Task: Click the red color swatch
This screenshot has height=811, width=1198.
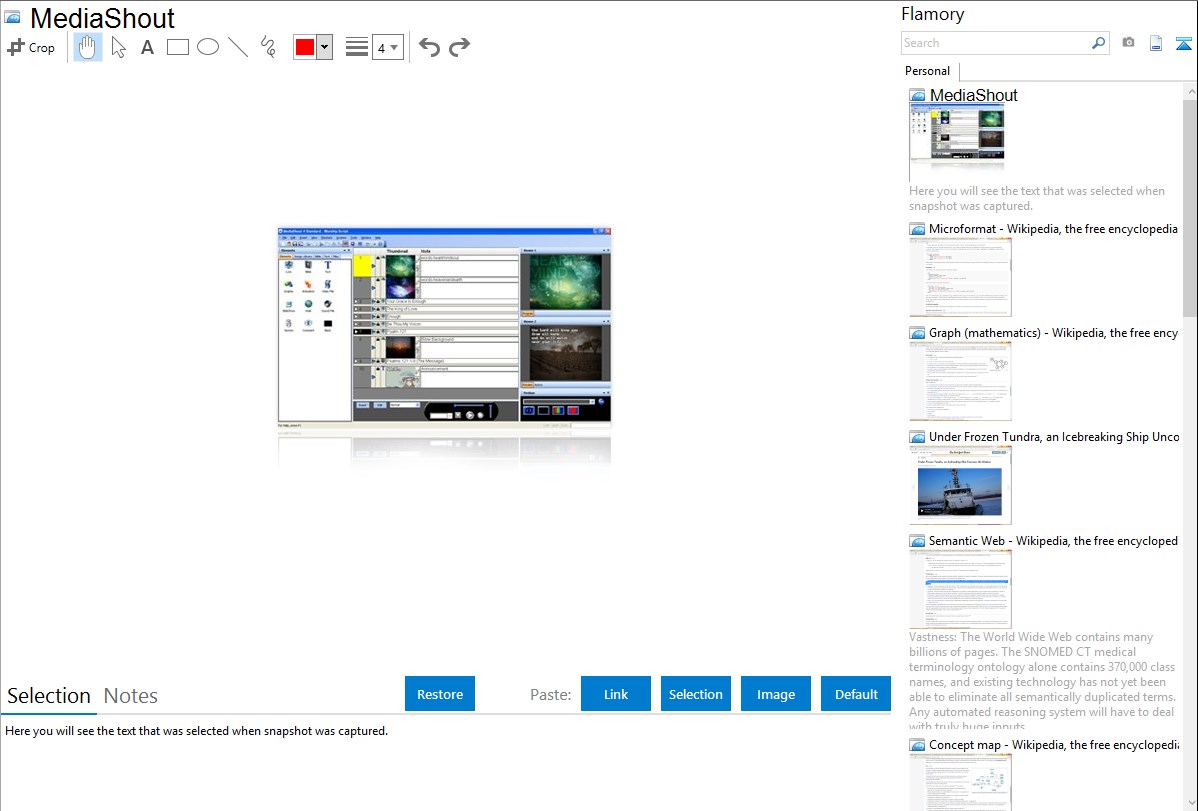Action: coord(305,47)
